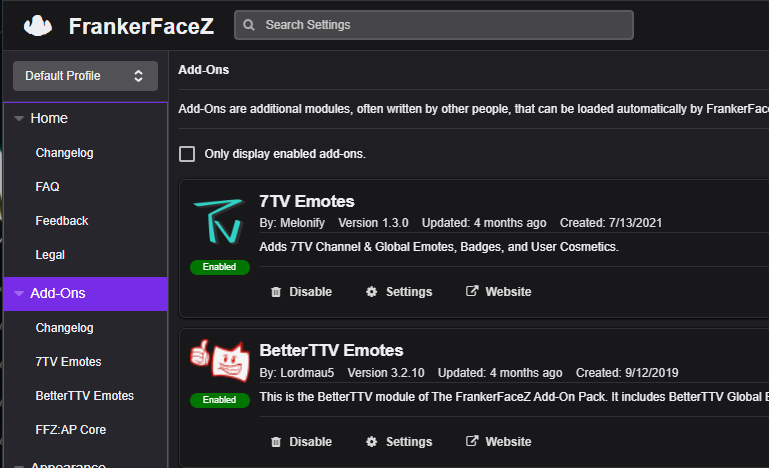Collapse the Add-Ons section arrow

(x=19, y=294)
